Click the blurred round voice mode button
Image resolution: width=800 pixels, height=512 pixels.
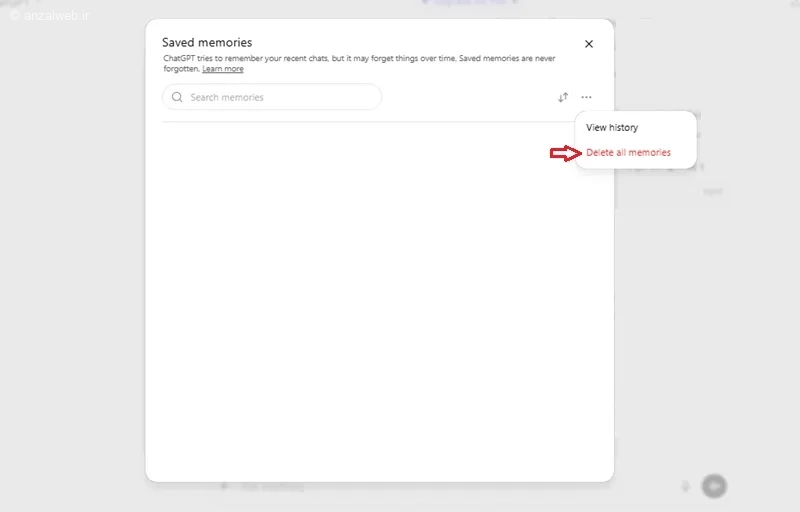point(714,486)
